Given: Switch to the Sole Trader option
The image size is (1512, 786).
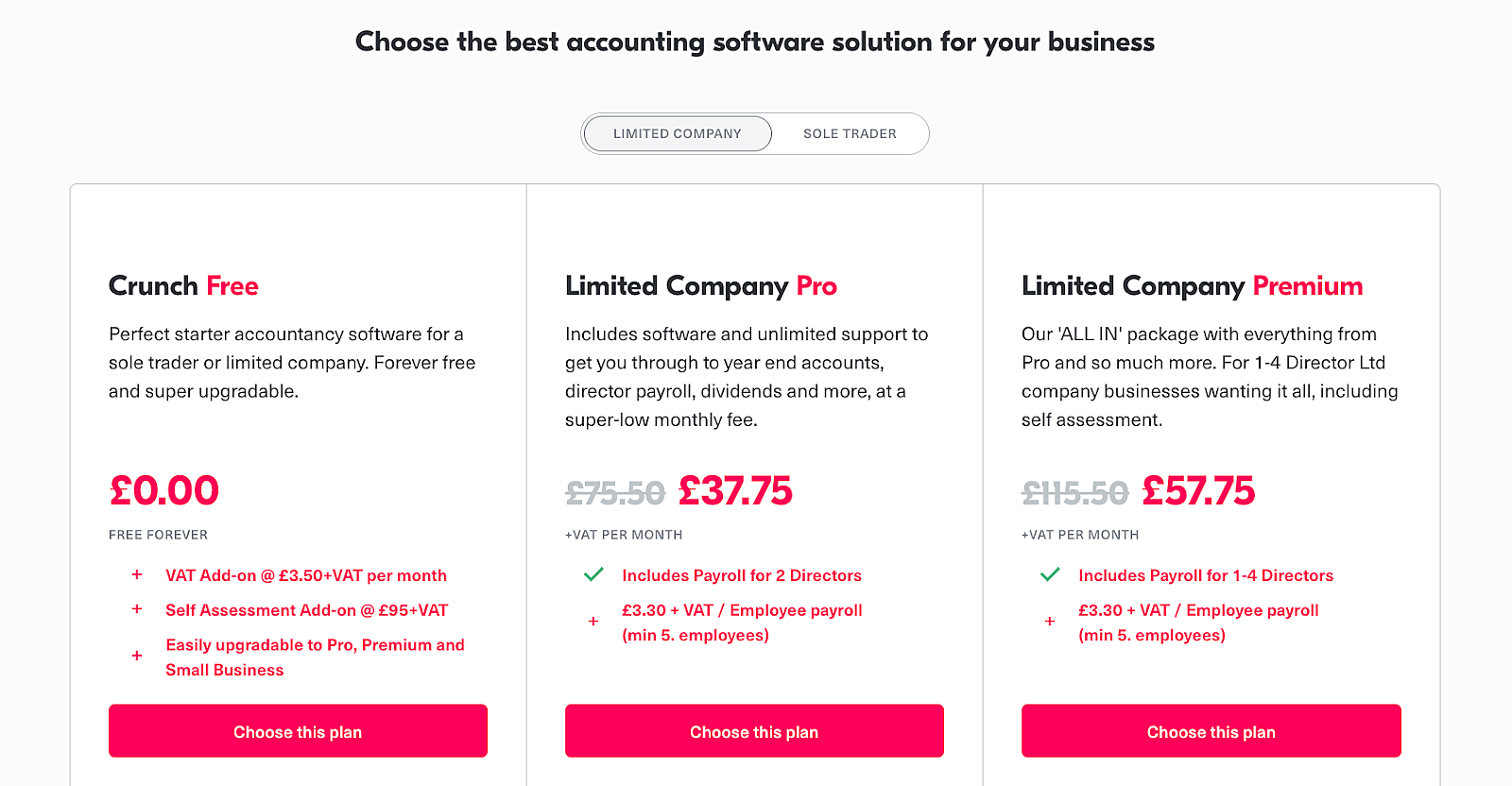Looking at the screenshot, I should click(x=850, y=134).
